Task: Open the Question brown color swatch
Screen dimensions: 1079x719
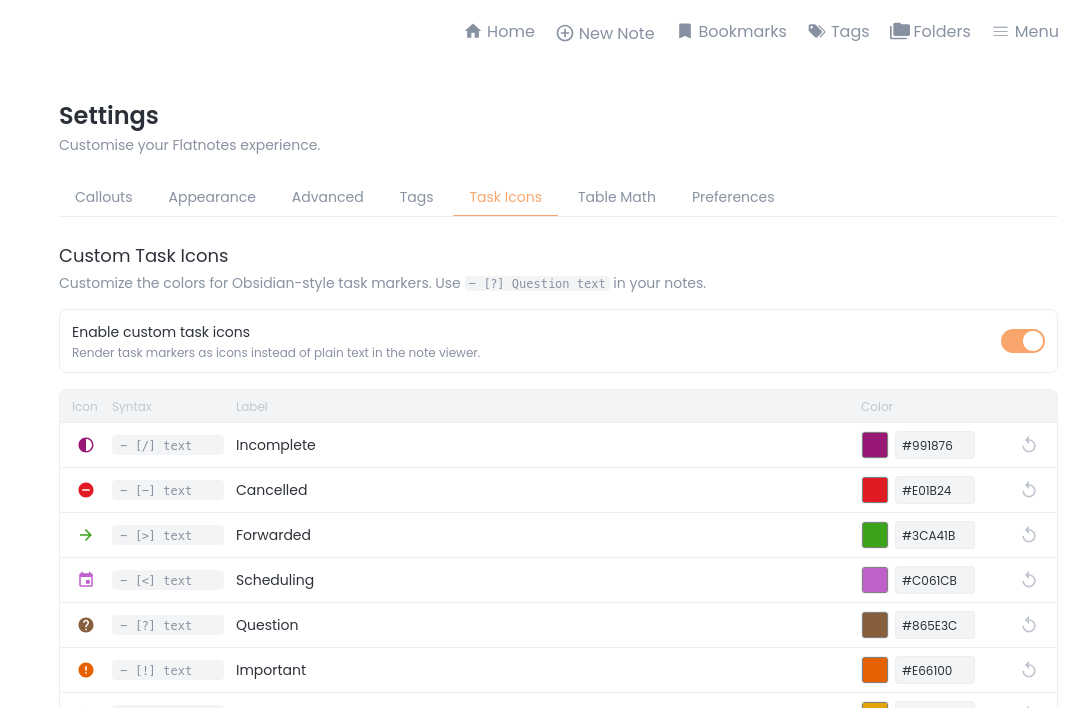Action: coord(875,625)
